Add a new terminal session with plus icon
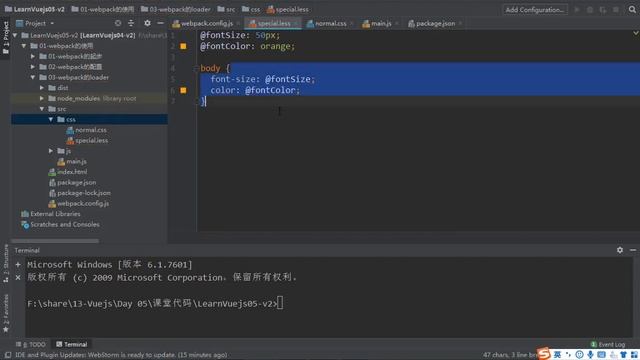The image size is (640, 360). tap(18, 264)
